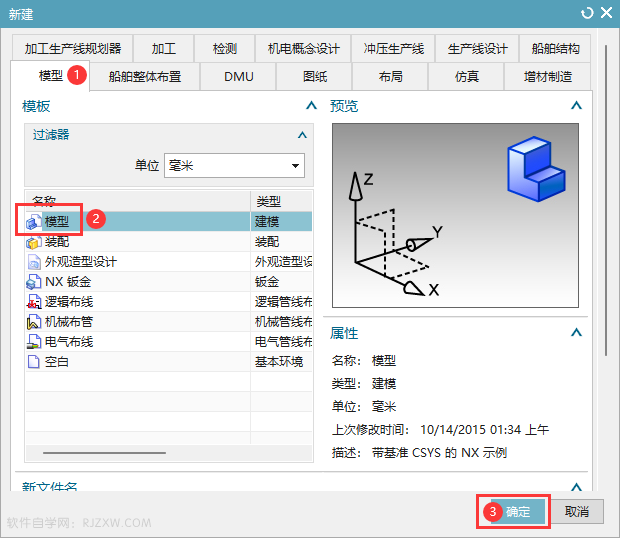Switch to the 加工生产线规划器 tab
The height and width of the screenshot is (538, 620).
coord(73,49)
